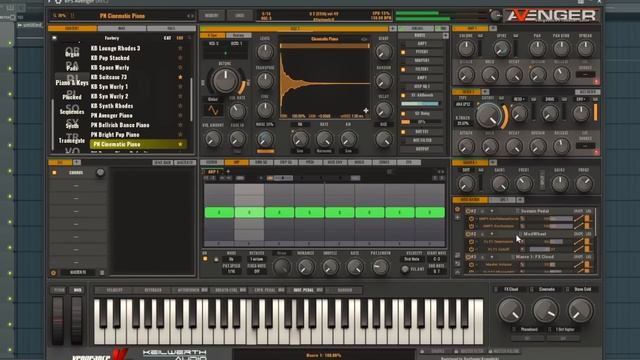Click gear icon at bottom of FX panel
Viewport: 640px width, 360px height.
click(53, 273)
